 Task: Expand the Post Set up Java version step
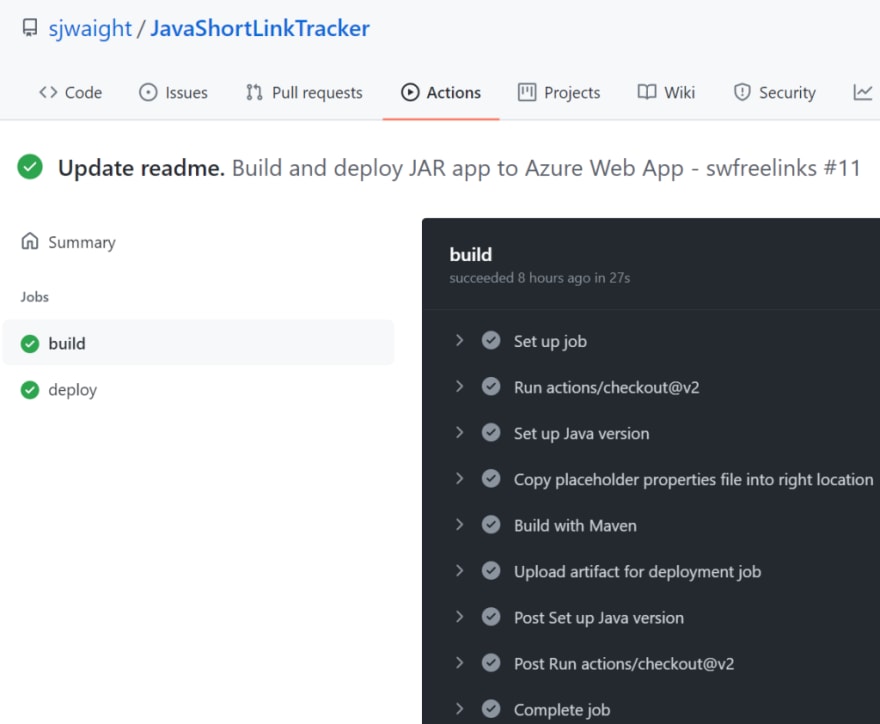459,616
